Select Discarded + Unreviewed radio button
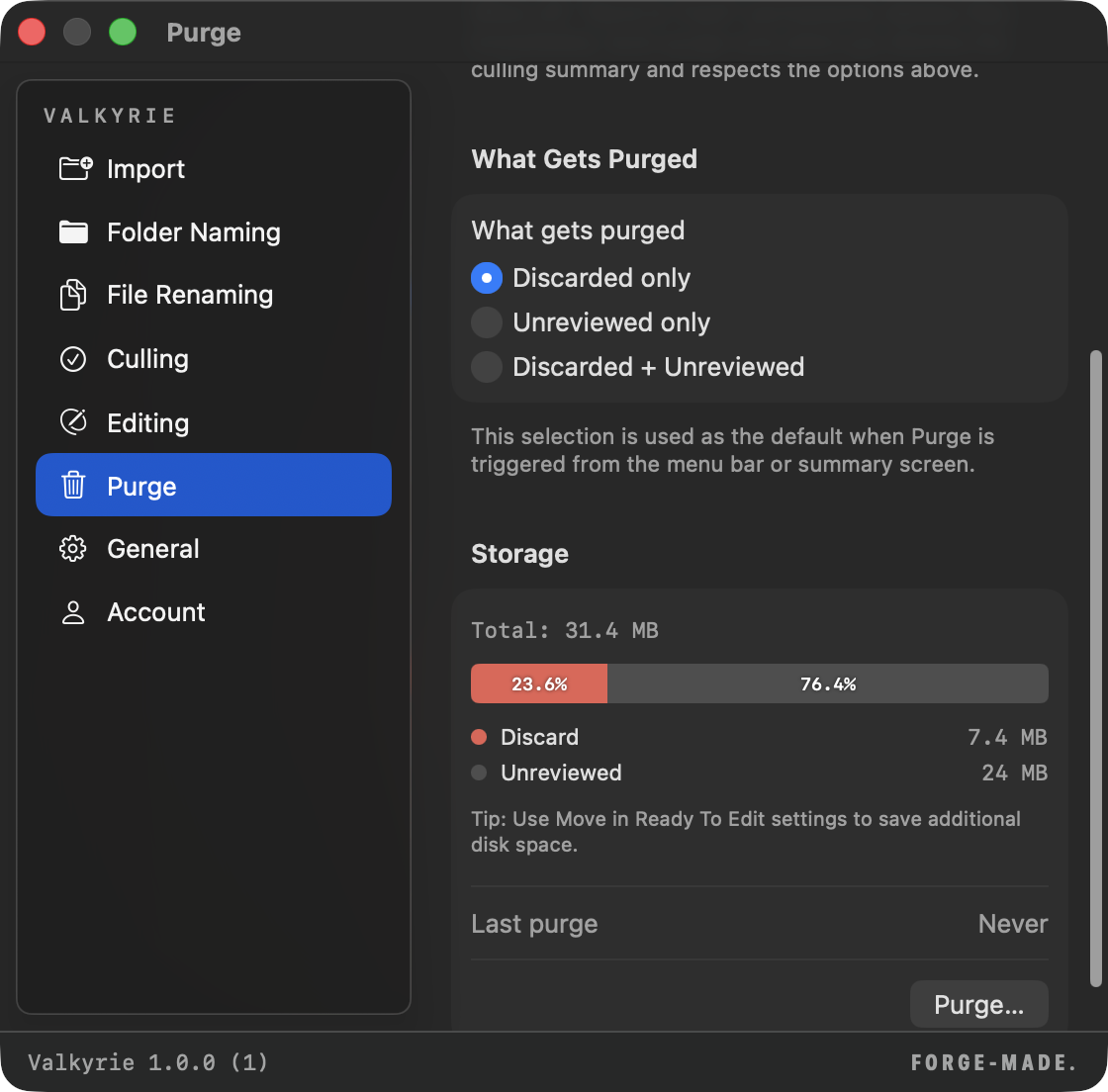Viewport: 1108px width, 1092px height. coord(487,367)
